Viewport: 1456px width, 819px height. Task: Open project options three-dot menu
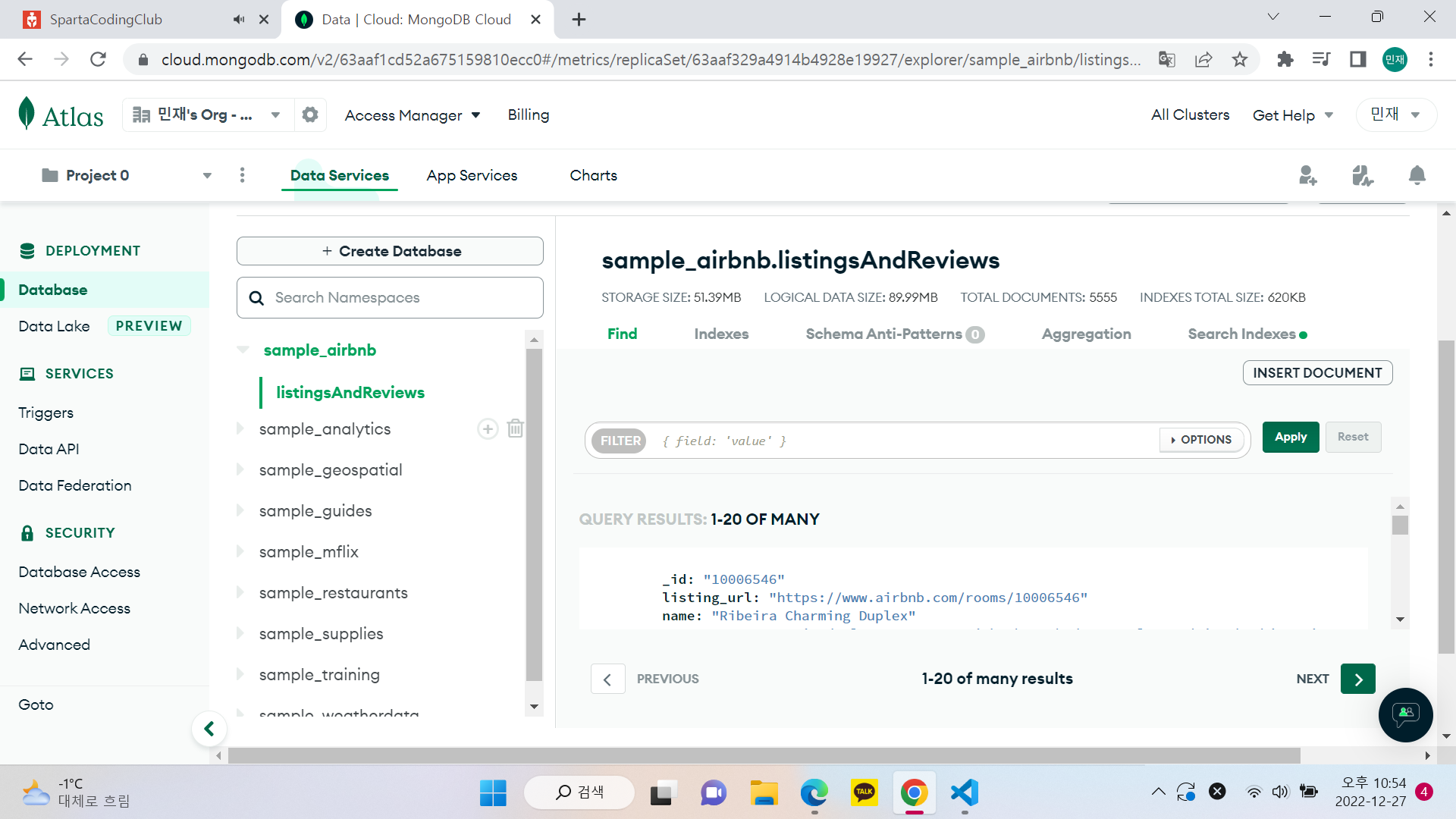pos(243,175)
